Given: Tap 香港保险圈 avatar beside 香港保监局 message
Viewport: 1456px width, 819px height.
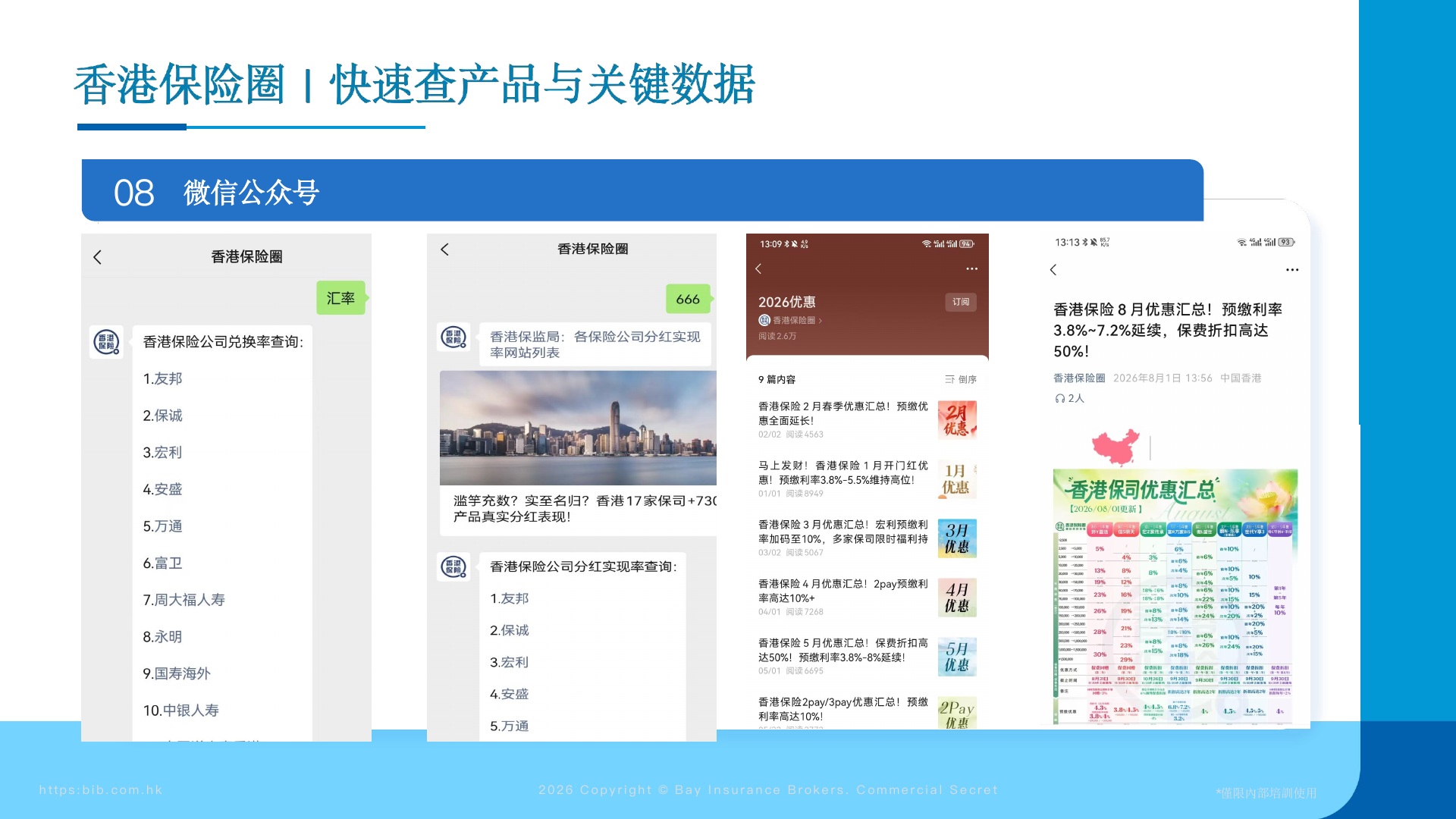Looking at the screenshot, I should (453, 337).
